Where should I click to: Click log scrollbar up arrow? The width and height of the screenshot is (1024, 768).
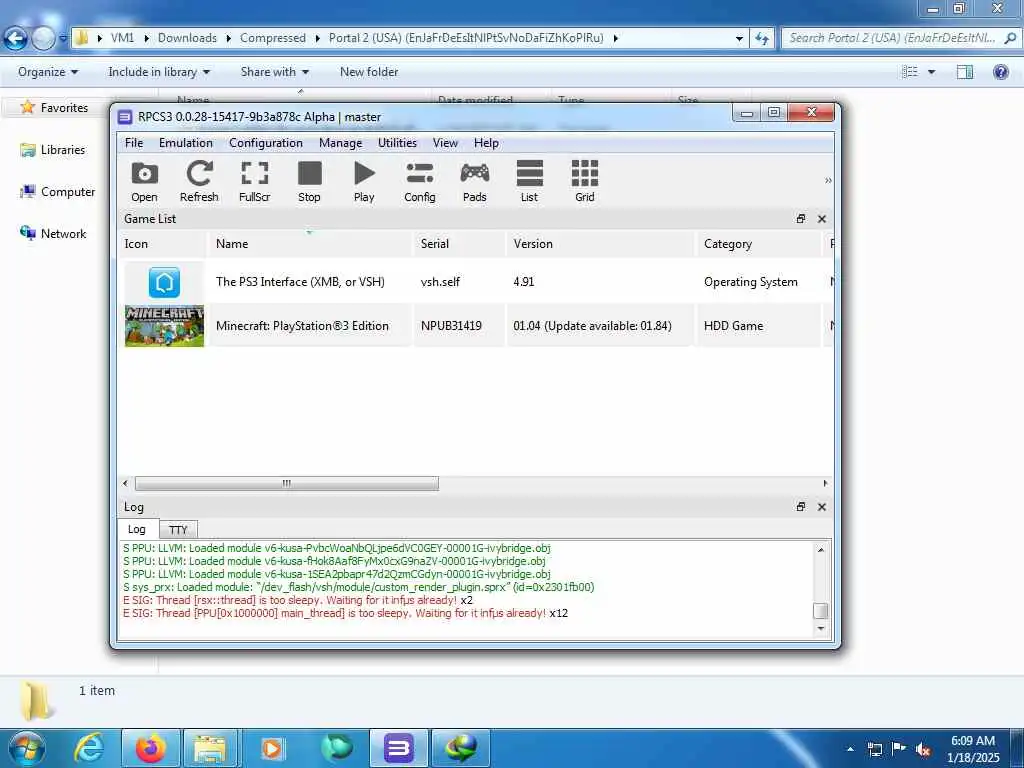click(x=821, y=550)
